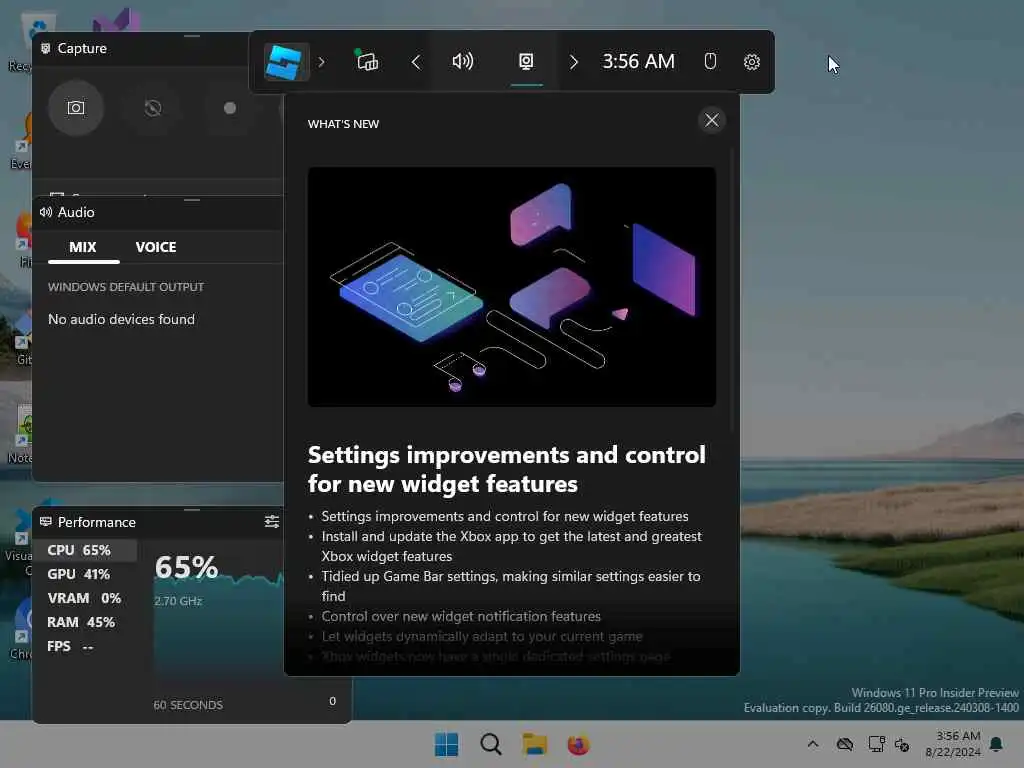The image size is (1024, 768).
Task: Click the Capture widget title
Action: (x=82, y=48)
